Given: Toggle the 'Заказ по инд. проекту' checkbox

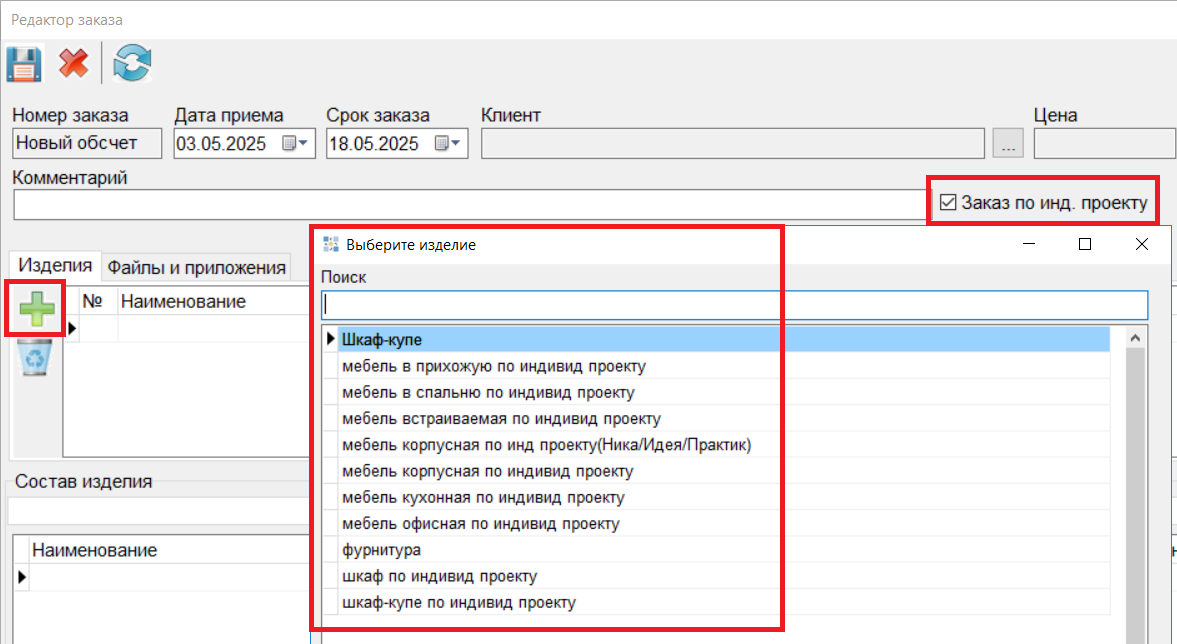Looking at the screenshot, I should coord(948,203).
